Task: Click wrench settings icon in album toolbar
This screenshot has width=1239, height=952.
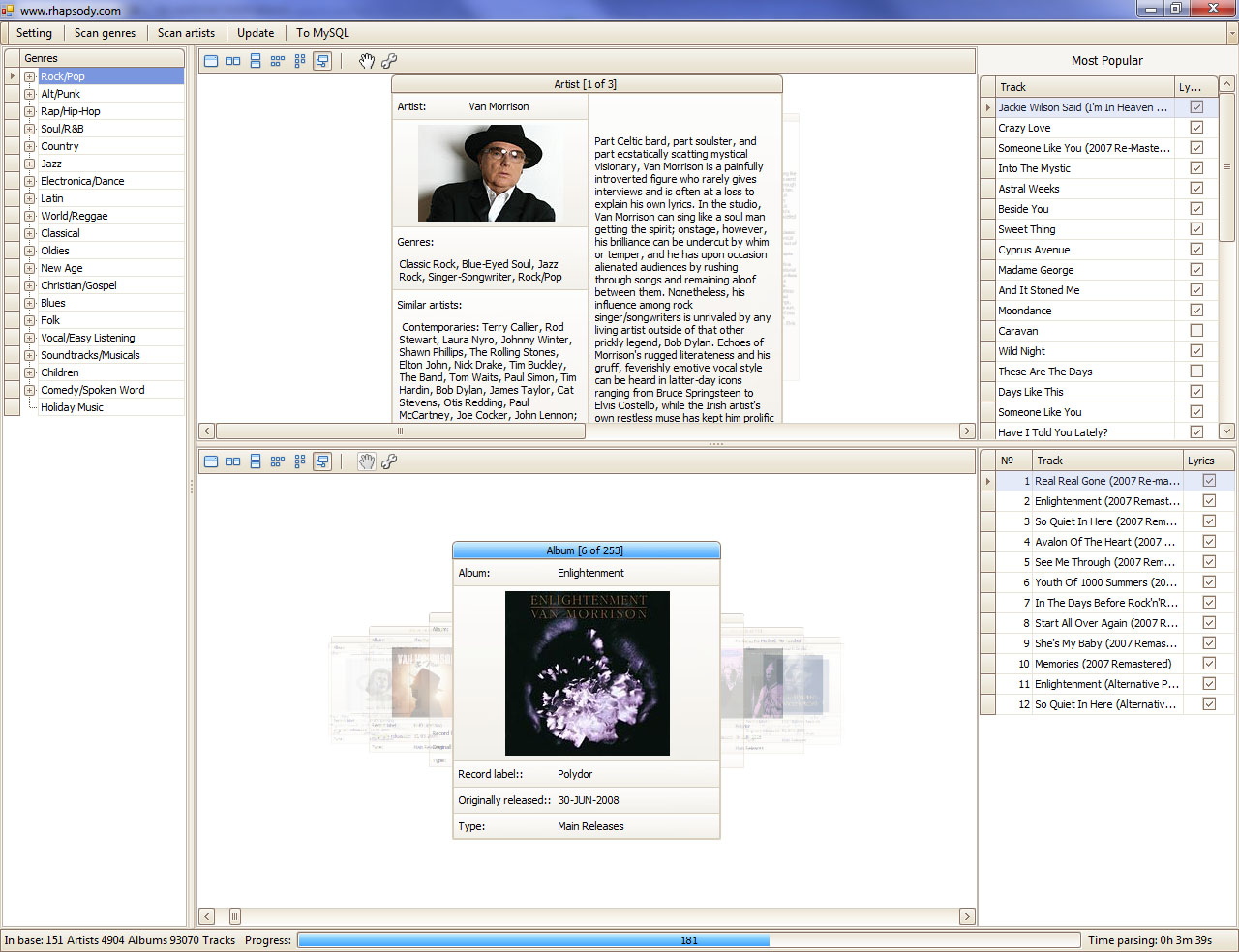Action: tap(389, 461)
